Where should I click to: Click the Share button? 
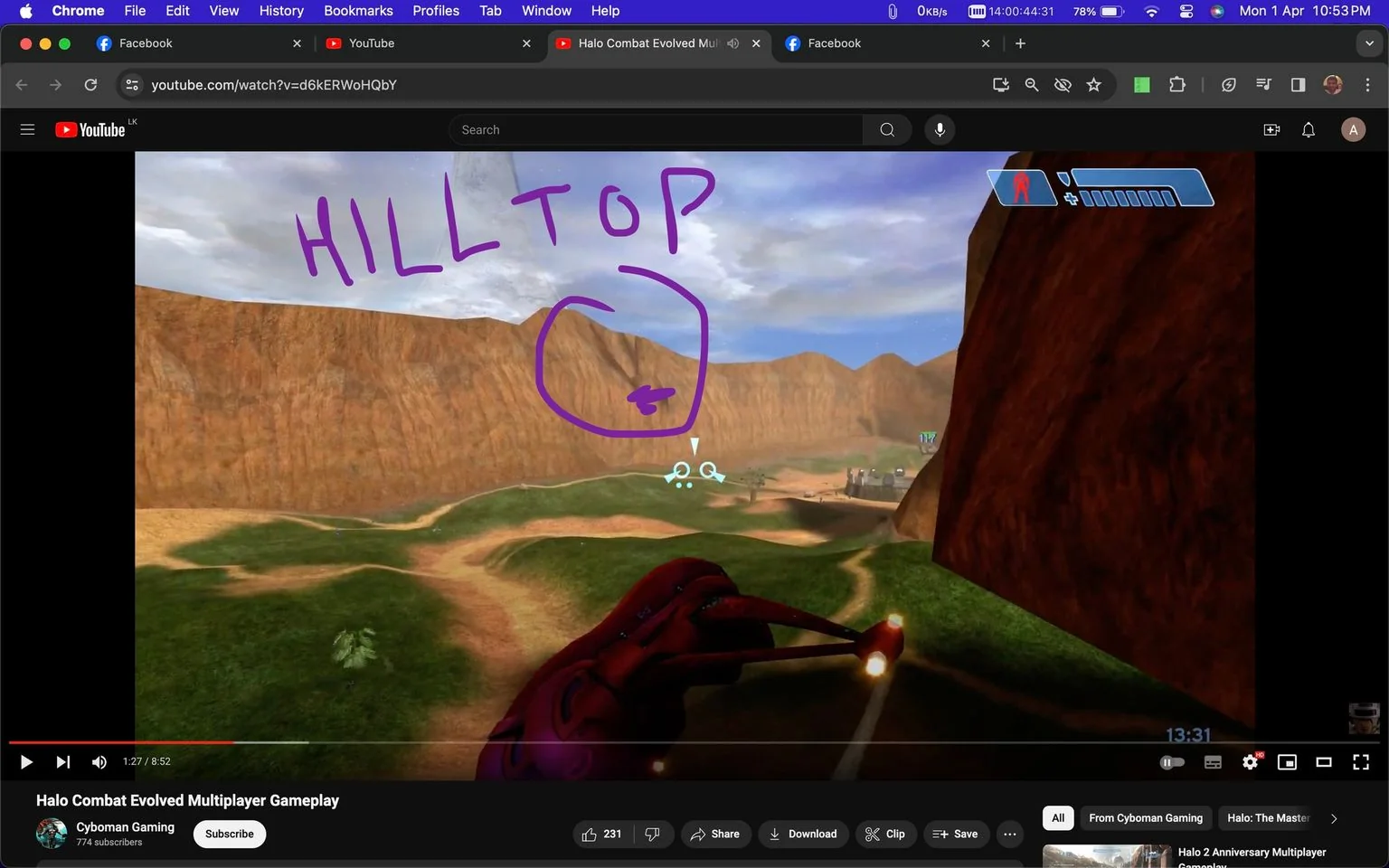(x=714, y=834)
